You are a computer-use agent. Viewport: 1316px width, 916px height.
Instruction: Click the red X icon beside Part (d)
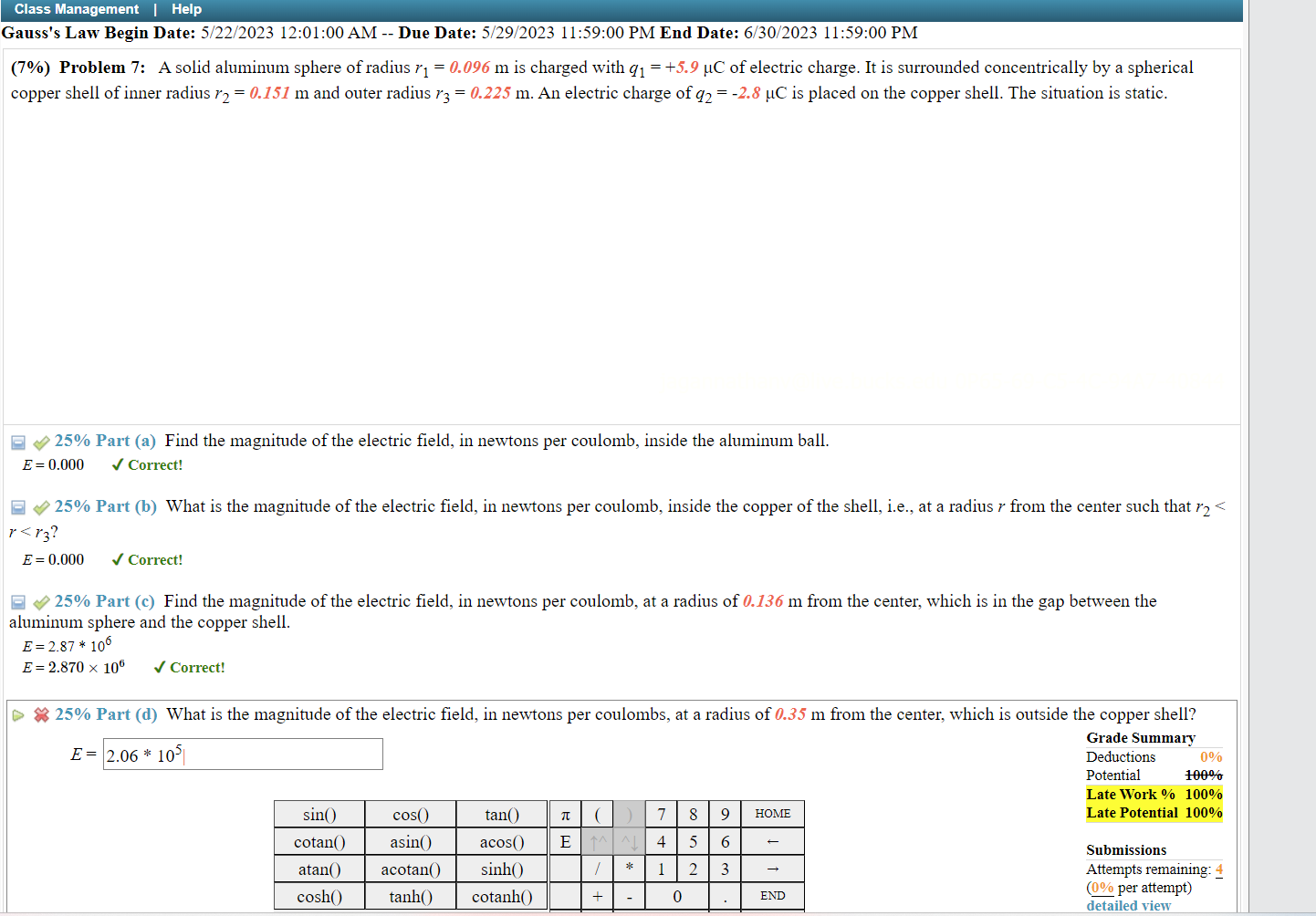pyautogui.click(x=40, y=714)
